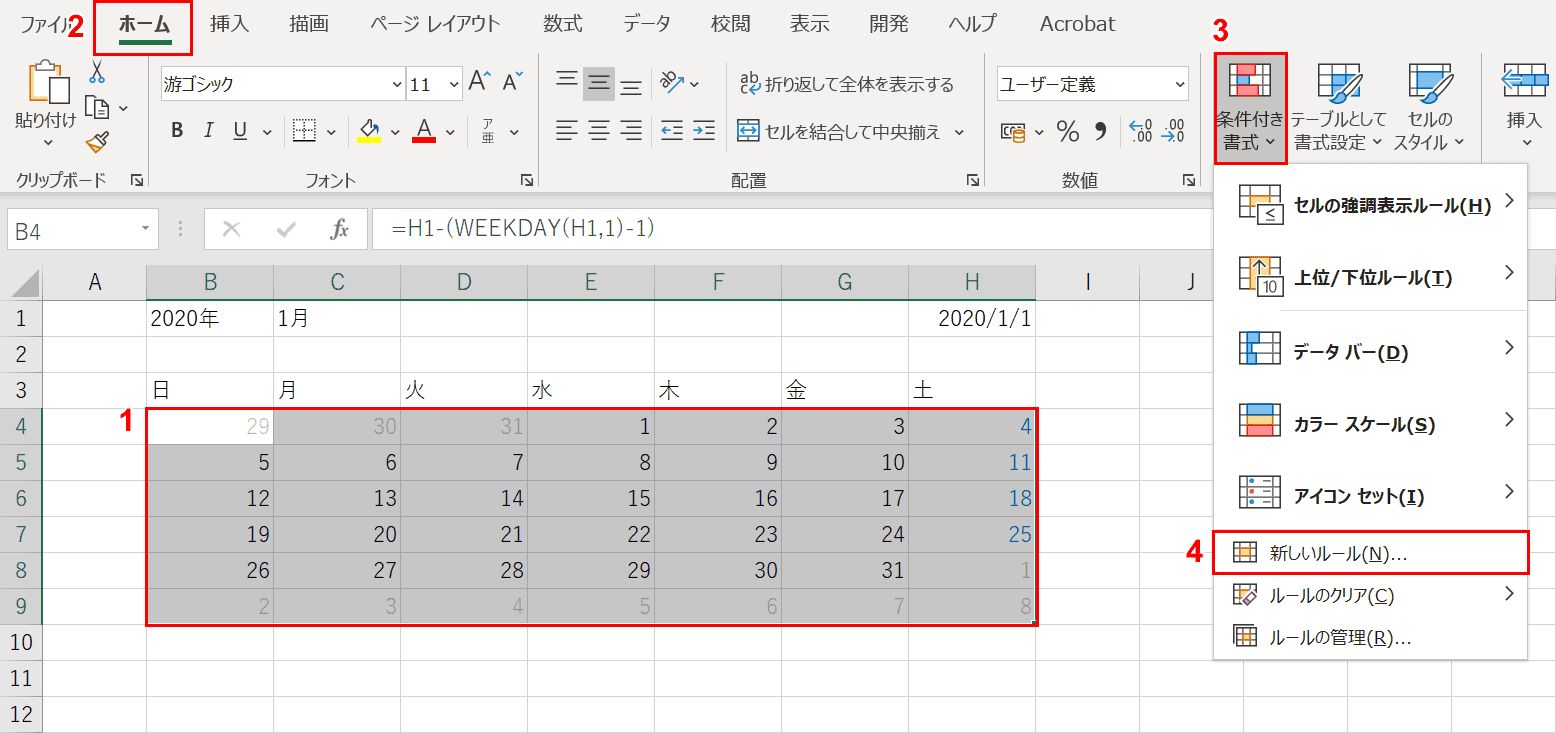Open the 挿入 ribbon tab
Viewport: 1556px width, 733px height.
click(230, 24)
